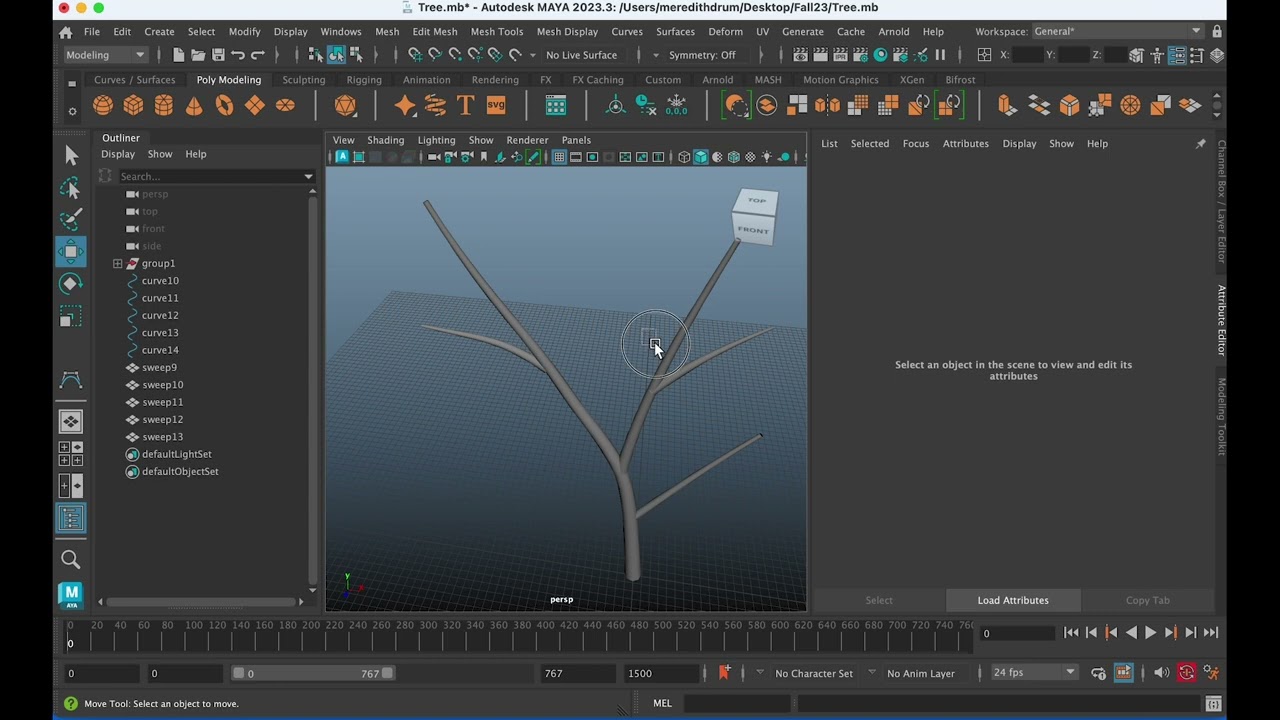Select the polygon sphere shelf icon

(x=103, y=105)
